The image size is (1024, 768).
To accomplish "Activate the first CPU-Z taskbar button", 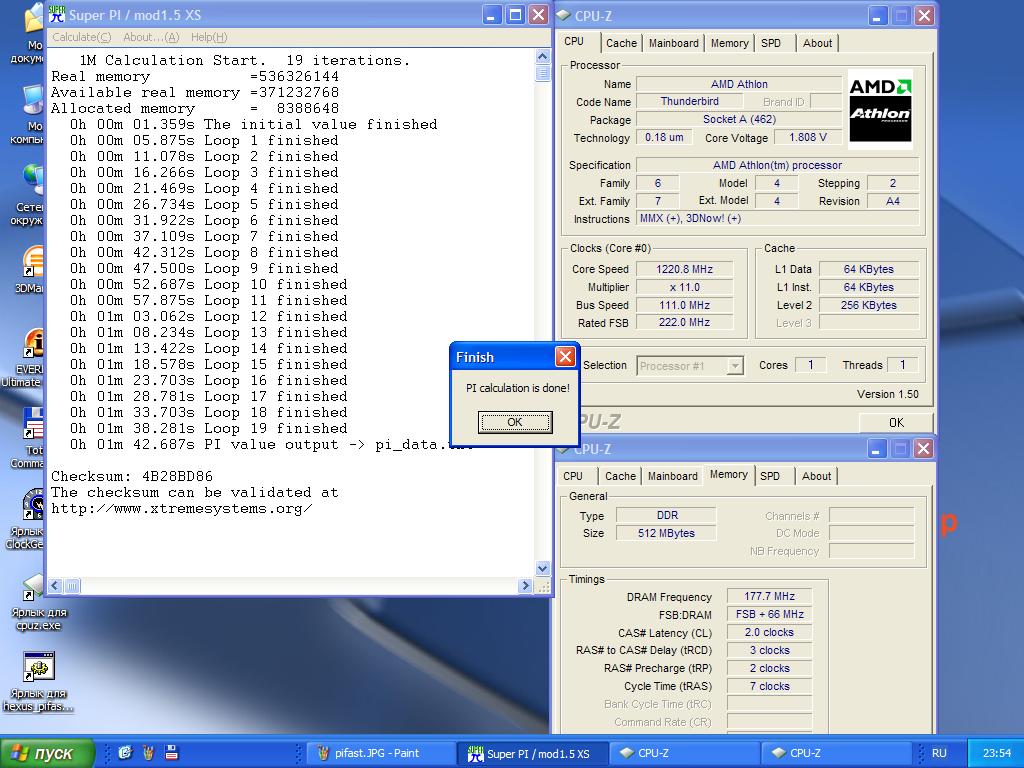I will [x=686, y=753].
